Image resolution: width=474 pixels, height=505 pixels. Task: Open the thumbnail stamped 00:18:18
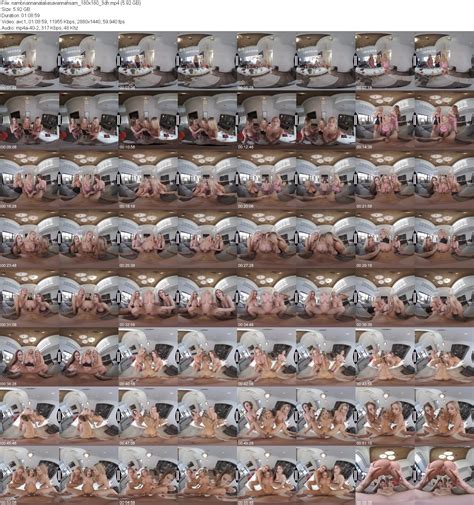178,180
